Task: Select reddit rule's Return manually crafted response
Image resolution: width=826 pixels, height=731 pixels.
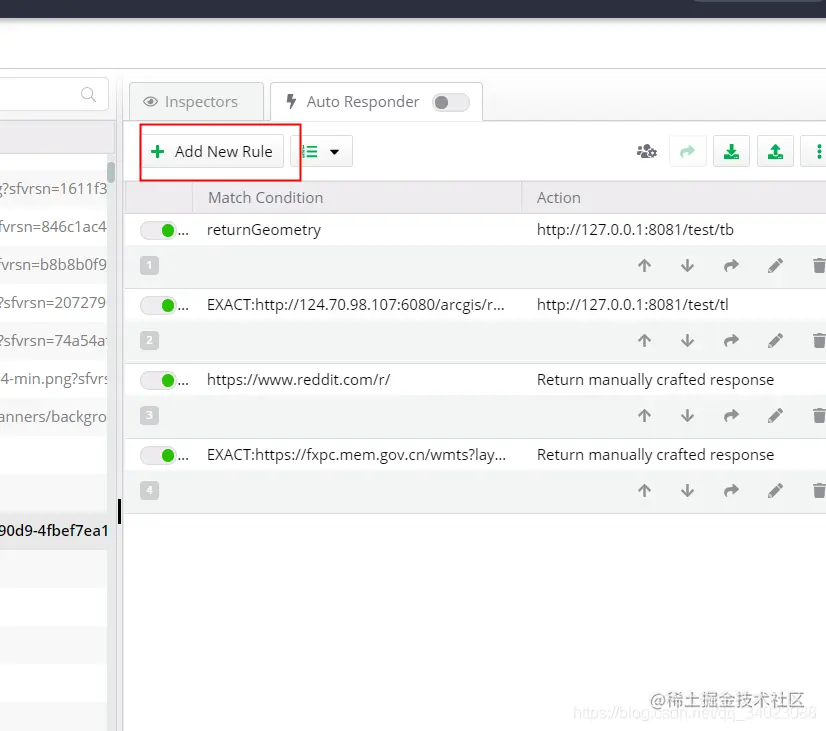Action: click(x=655, y=380)
